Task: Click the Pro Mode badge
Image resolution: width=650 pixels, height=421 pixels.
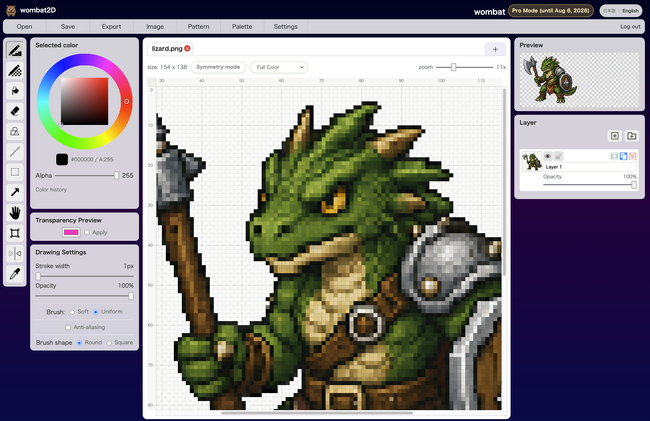Action: click(x=551, y=11)
